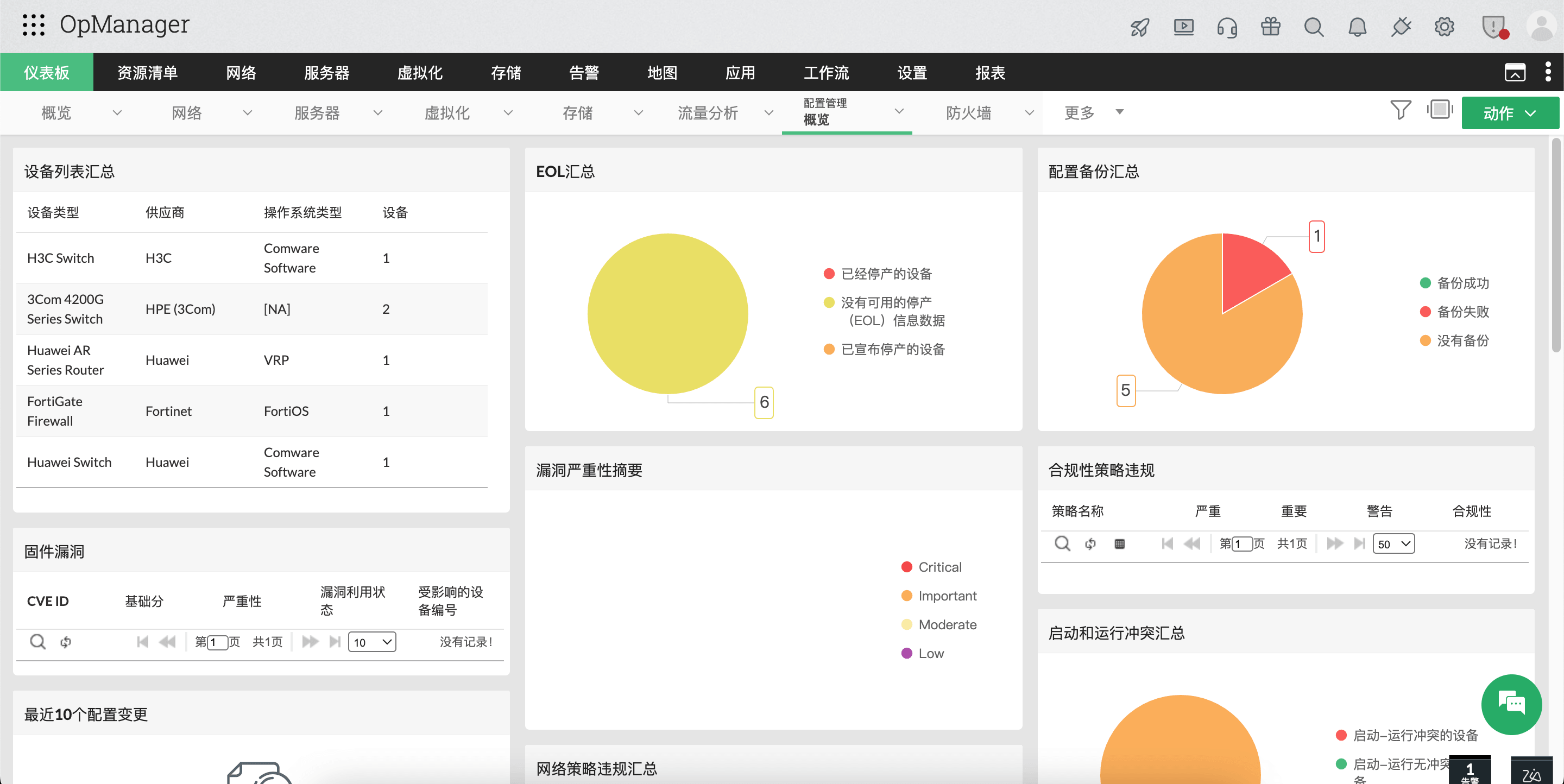Viewport: 1564px width, 784px height.
Task: Open the alarm bell notifications
Action: click(x=1358, y=27)
